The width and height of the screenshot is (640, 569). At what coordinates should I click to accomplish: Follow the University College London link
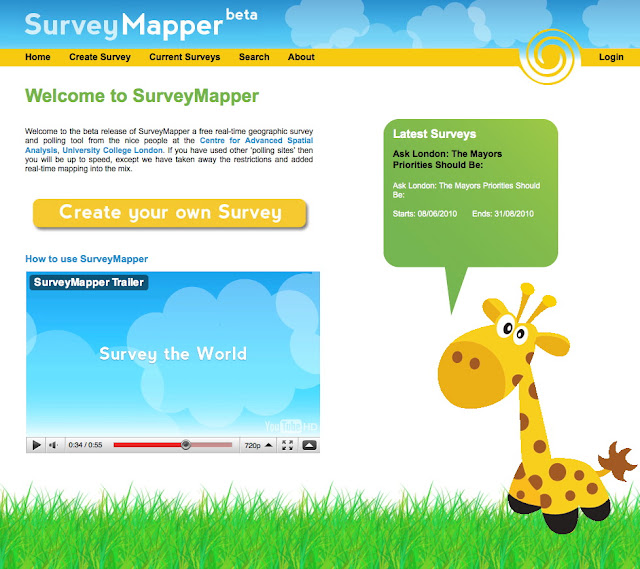(x=112, y=150)
